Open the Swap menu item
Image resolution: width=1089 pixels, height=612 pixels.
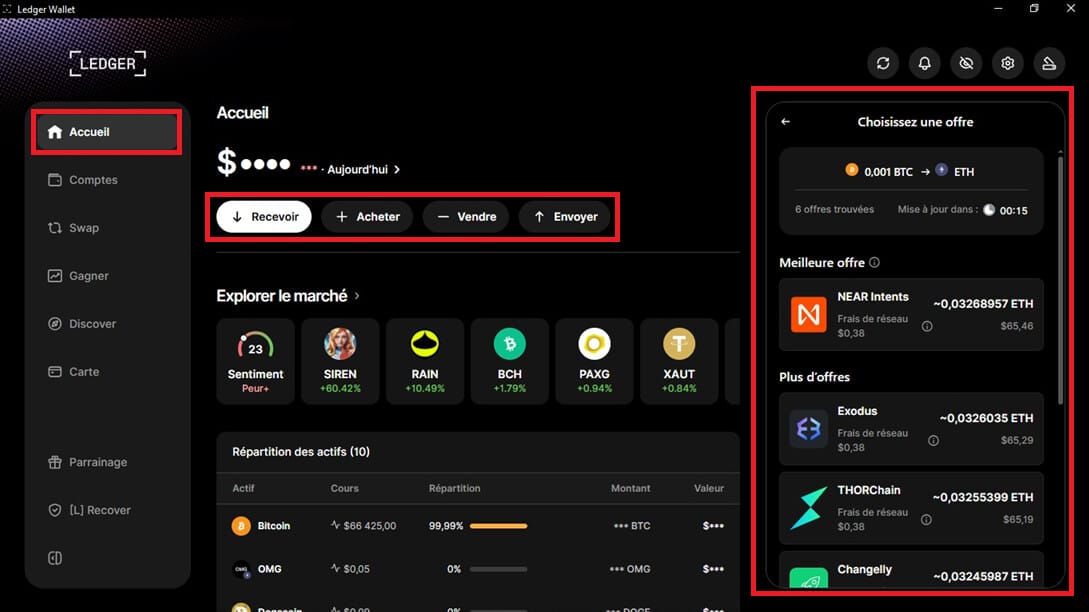point(84,228)
